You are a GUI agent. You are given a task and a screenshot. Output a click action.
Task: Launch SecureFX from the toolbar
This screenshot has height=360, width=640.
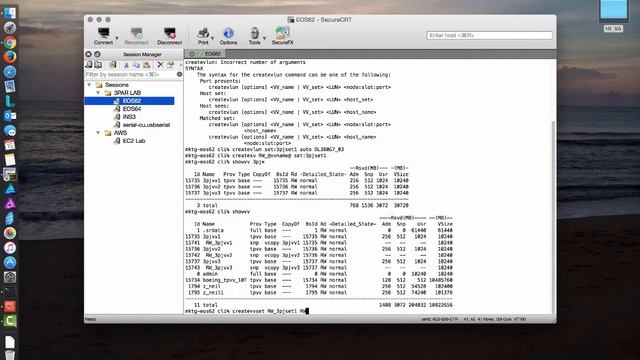pyautogui.click(x=282, y=36)
